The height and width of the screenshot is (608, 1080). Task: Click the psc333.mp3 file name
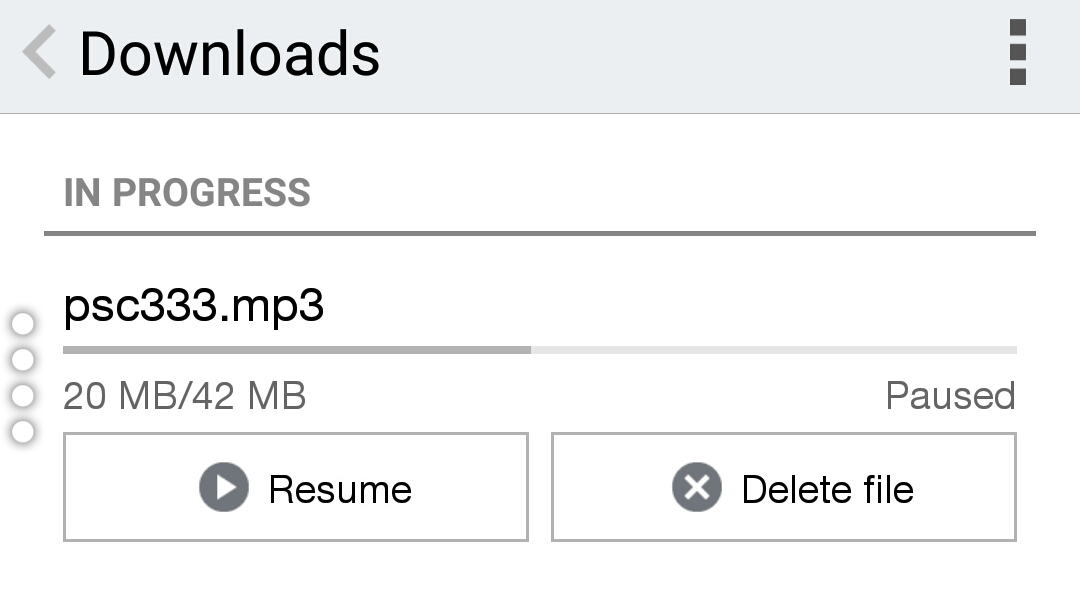[x=194, y=306]
